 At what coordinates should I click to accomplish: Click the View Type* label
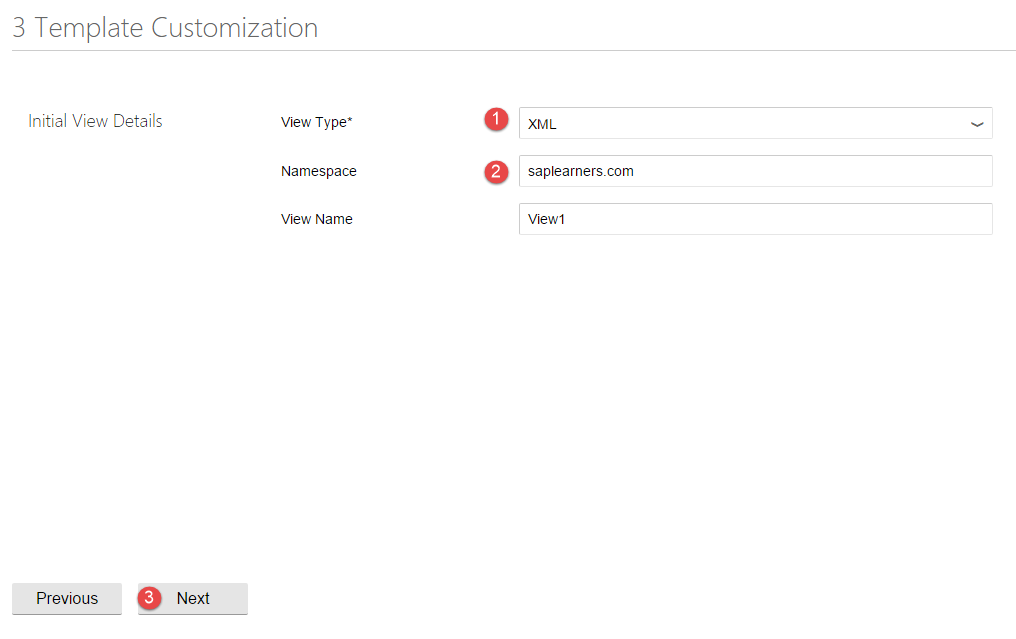[x=317, y=122]
